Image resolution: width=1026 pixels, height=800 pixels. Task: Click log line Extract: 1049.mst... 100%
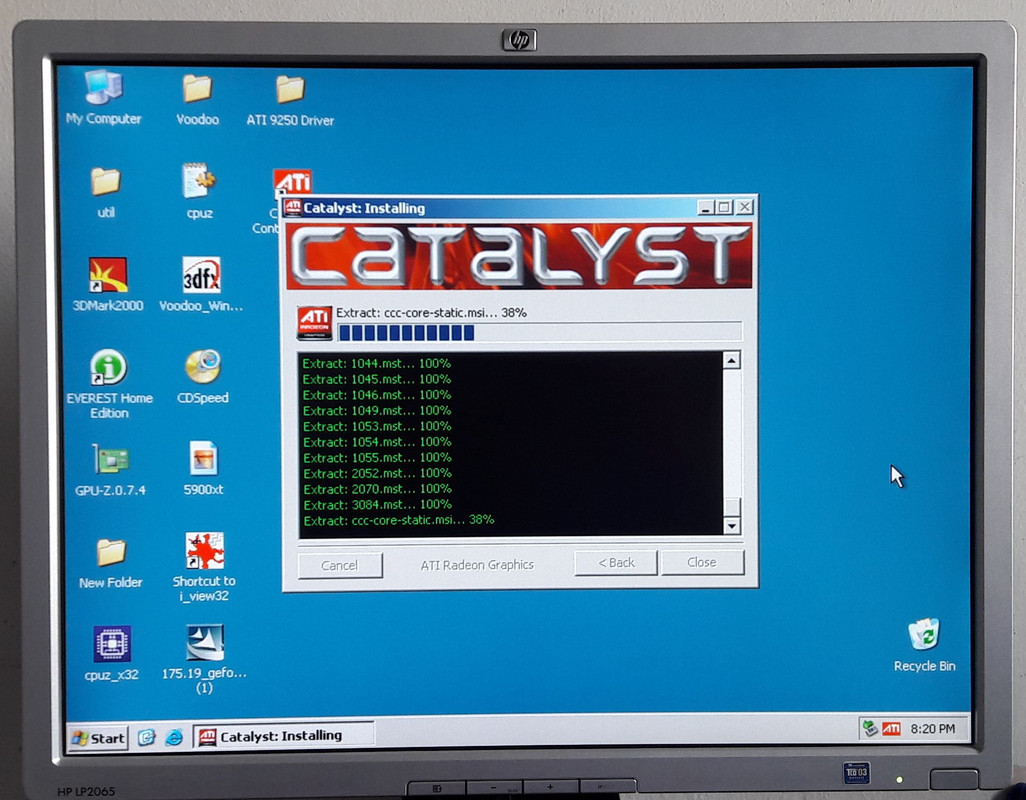coord(377,411)
